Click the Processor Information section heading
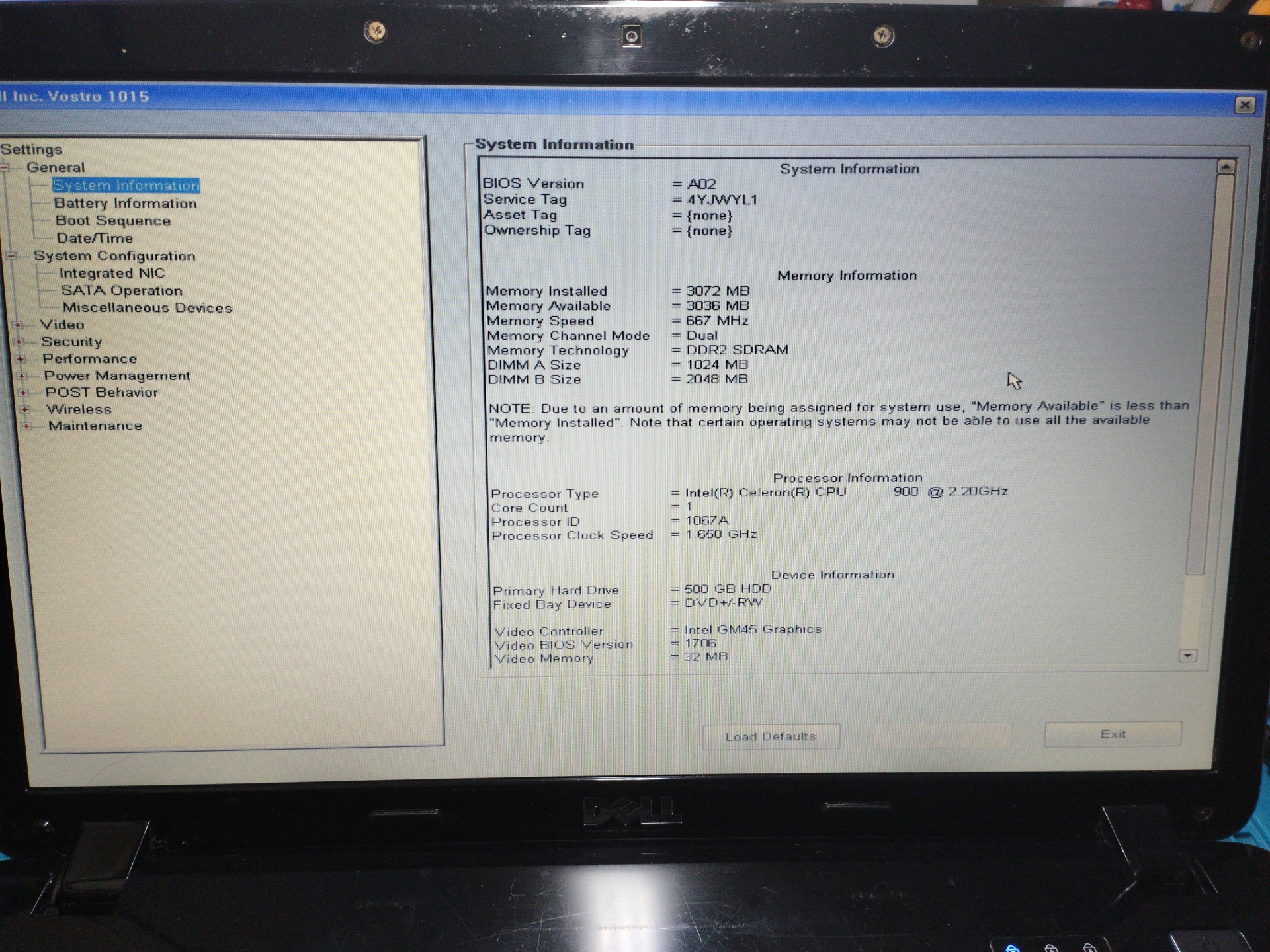 click(847, 477)
